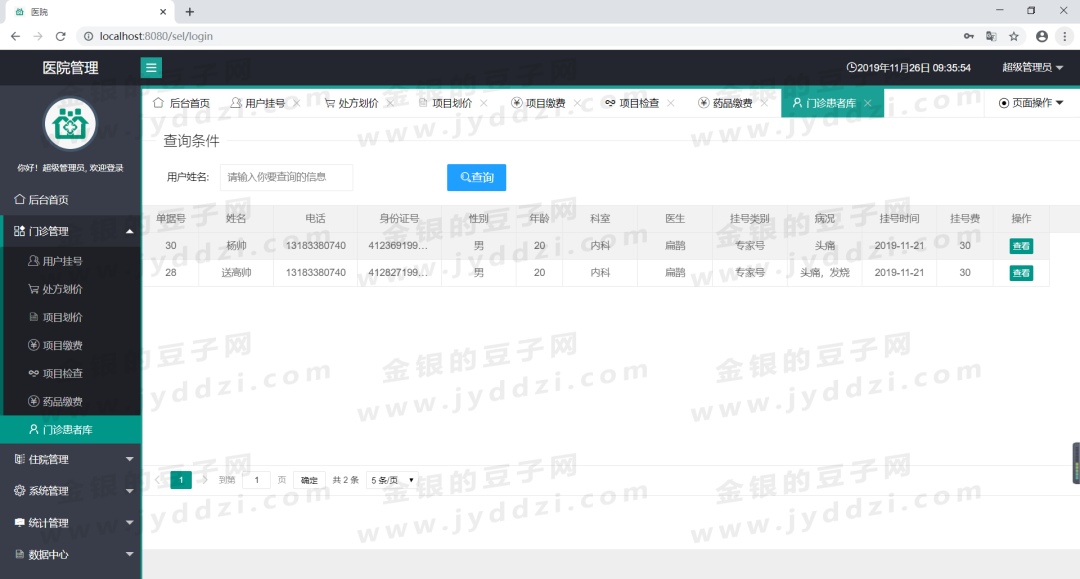The image size is (1080, 579).
Task: Close the 项目检查 tab
Action: point(671,103)
